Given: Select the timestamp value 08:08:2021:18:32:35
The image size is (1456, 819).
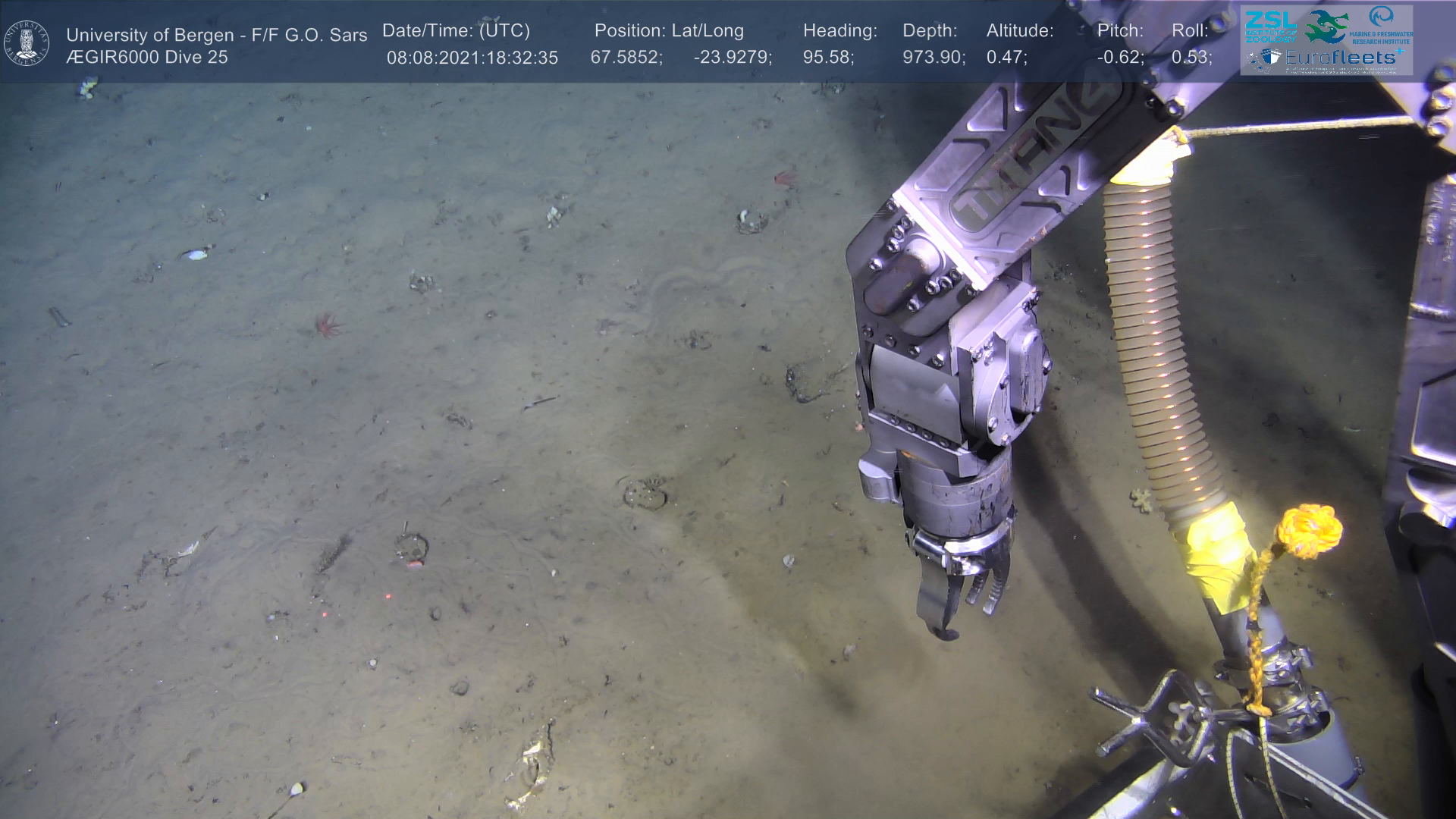Looking at the screenshot, I should coord(472,58).
